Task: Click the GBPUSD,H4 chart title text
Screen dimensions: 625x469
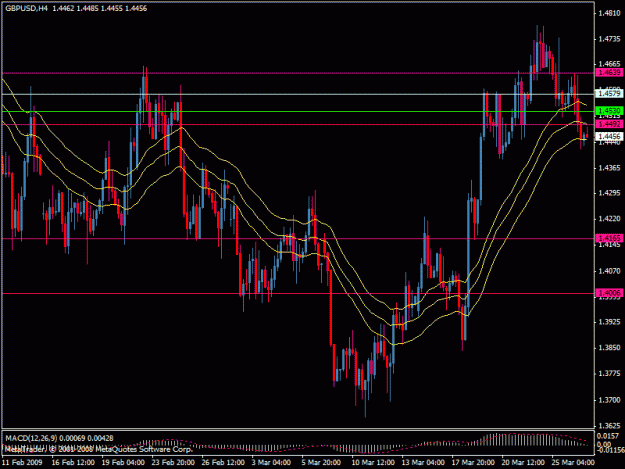Action: [26, 8]
